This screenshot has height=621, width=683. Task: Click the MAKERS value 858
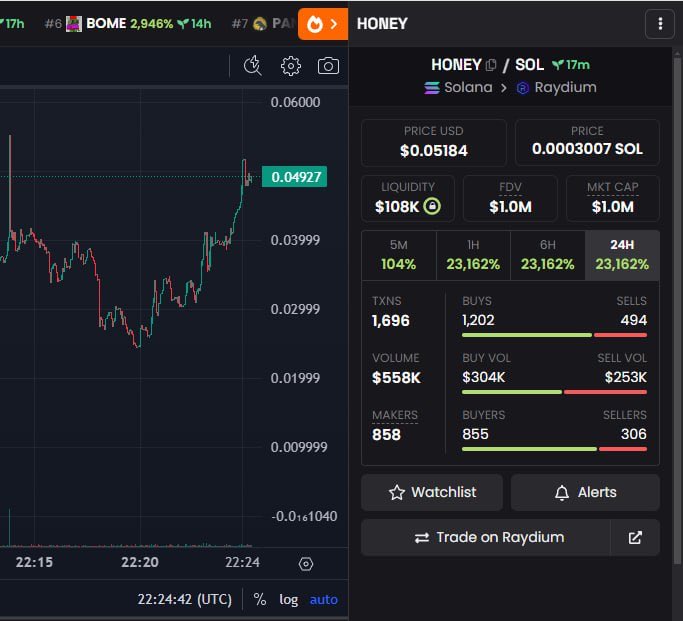(386, 435)
